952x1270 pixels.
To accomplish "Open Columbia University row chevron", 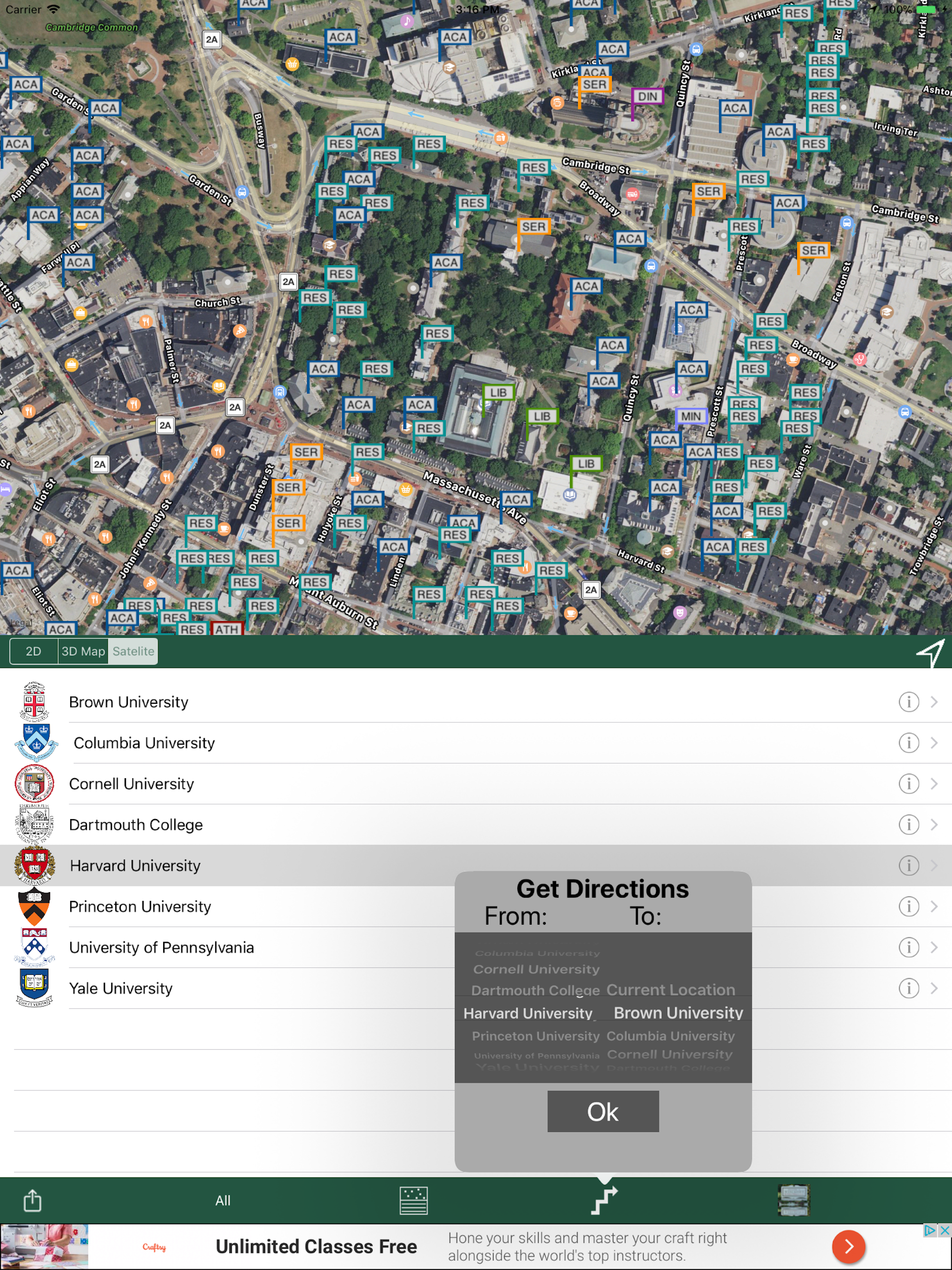I will 934,742.
